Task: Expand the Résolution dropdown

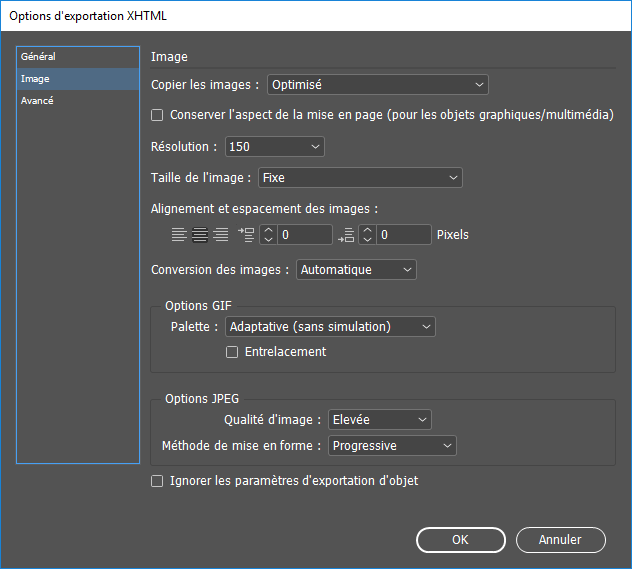Action: coord(274,147)
